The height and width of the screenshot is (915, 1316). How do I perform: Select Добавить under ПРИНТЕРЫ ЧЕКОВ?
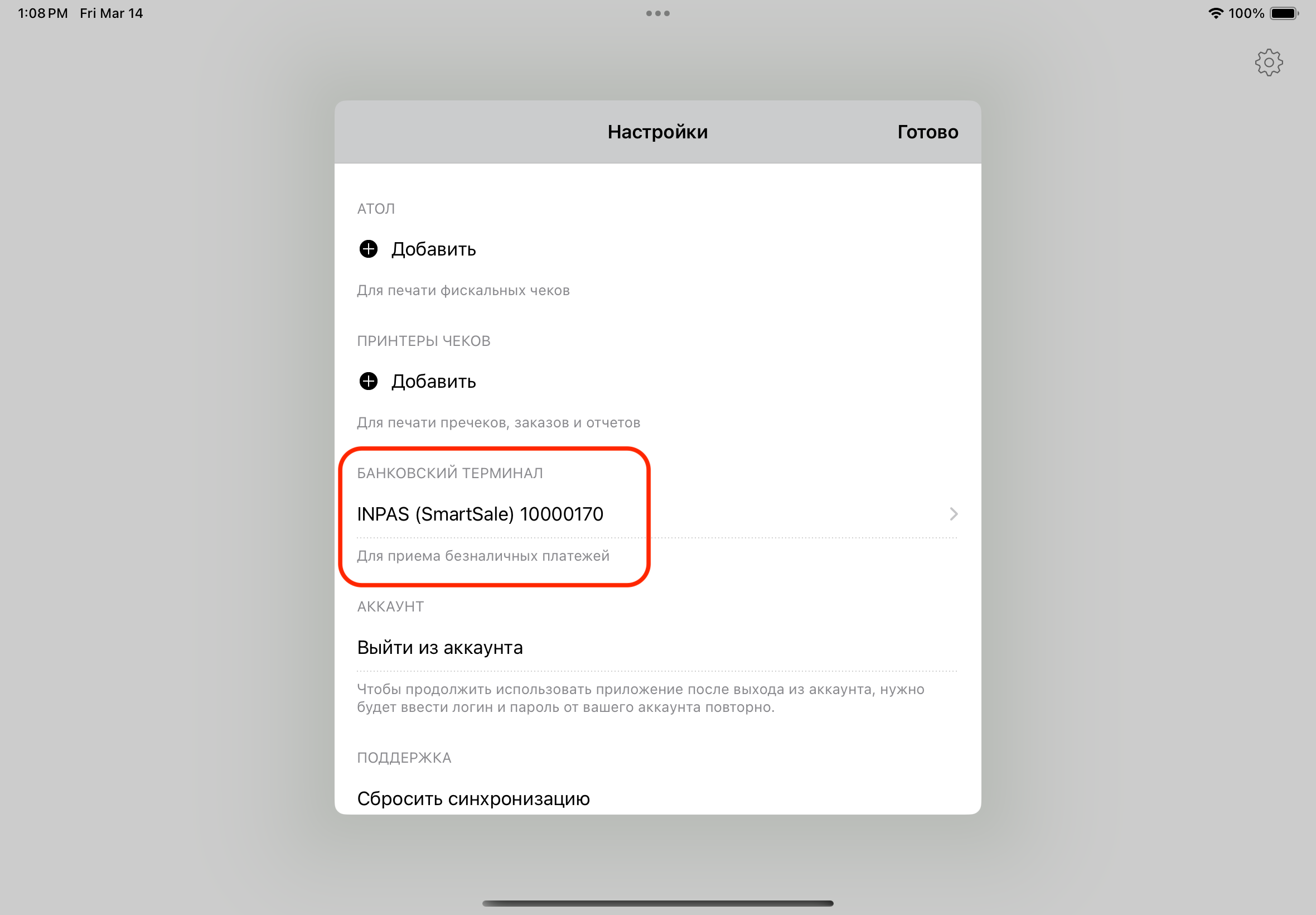pyautogui.click(x=434, y=382)
